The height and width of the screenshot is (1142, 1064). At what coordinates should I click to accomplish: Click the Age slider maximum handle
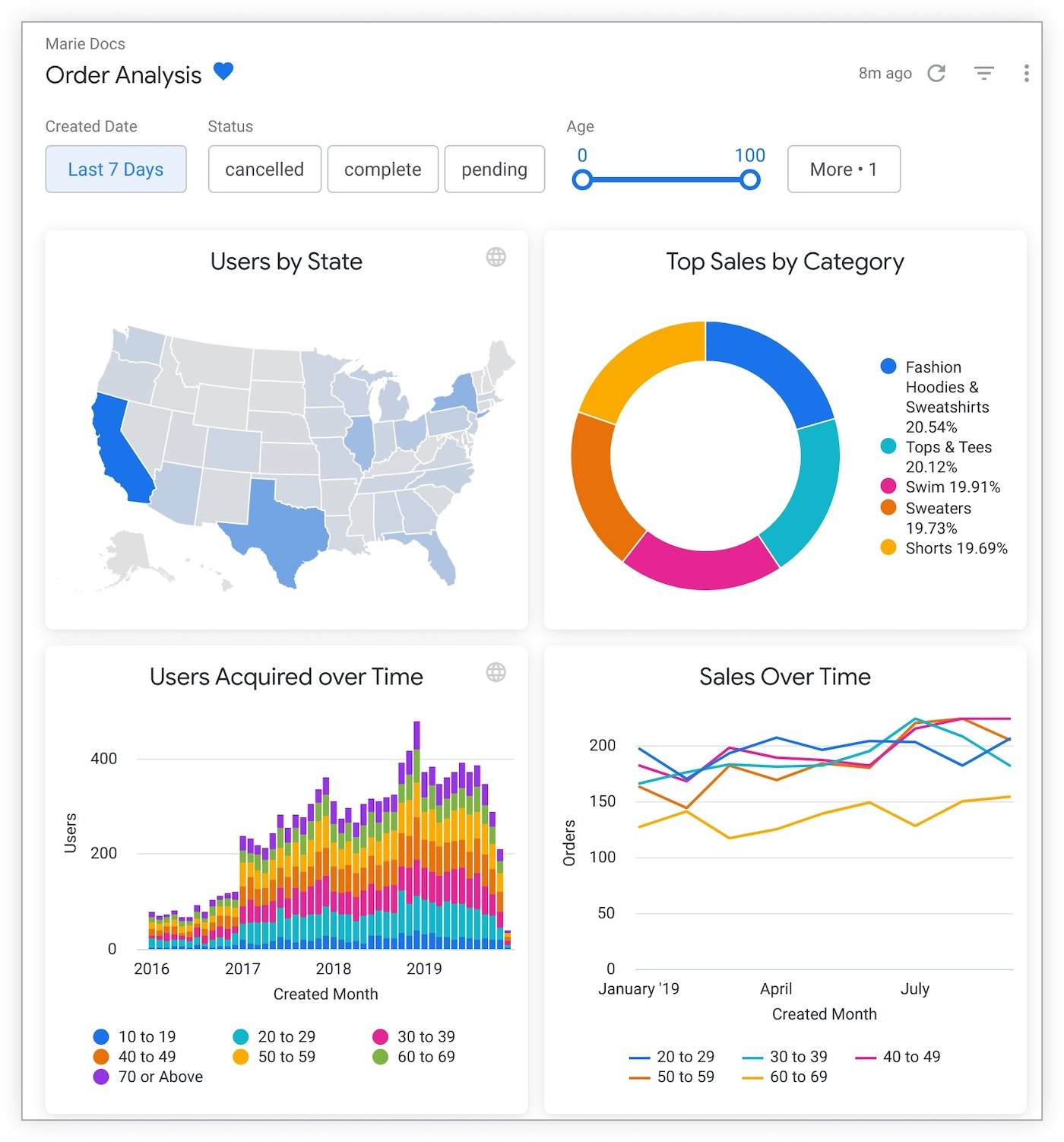coord(749,180)
